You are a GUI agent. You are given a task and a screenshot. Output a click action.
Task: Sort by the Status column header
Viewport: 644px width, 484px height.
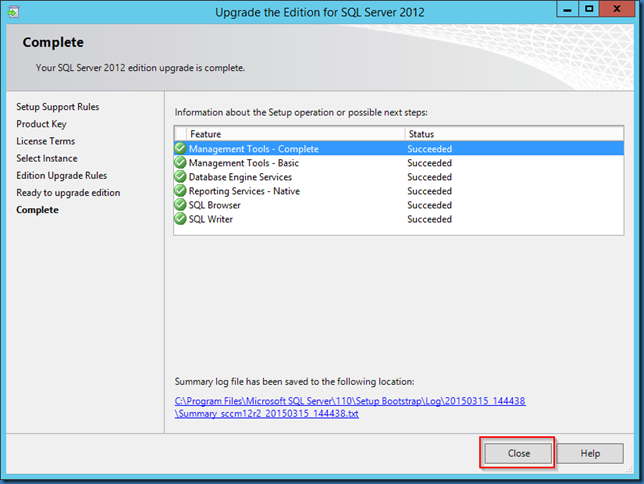click(514, 134)
